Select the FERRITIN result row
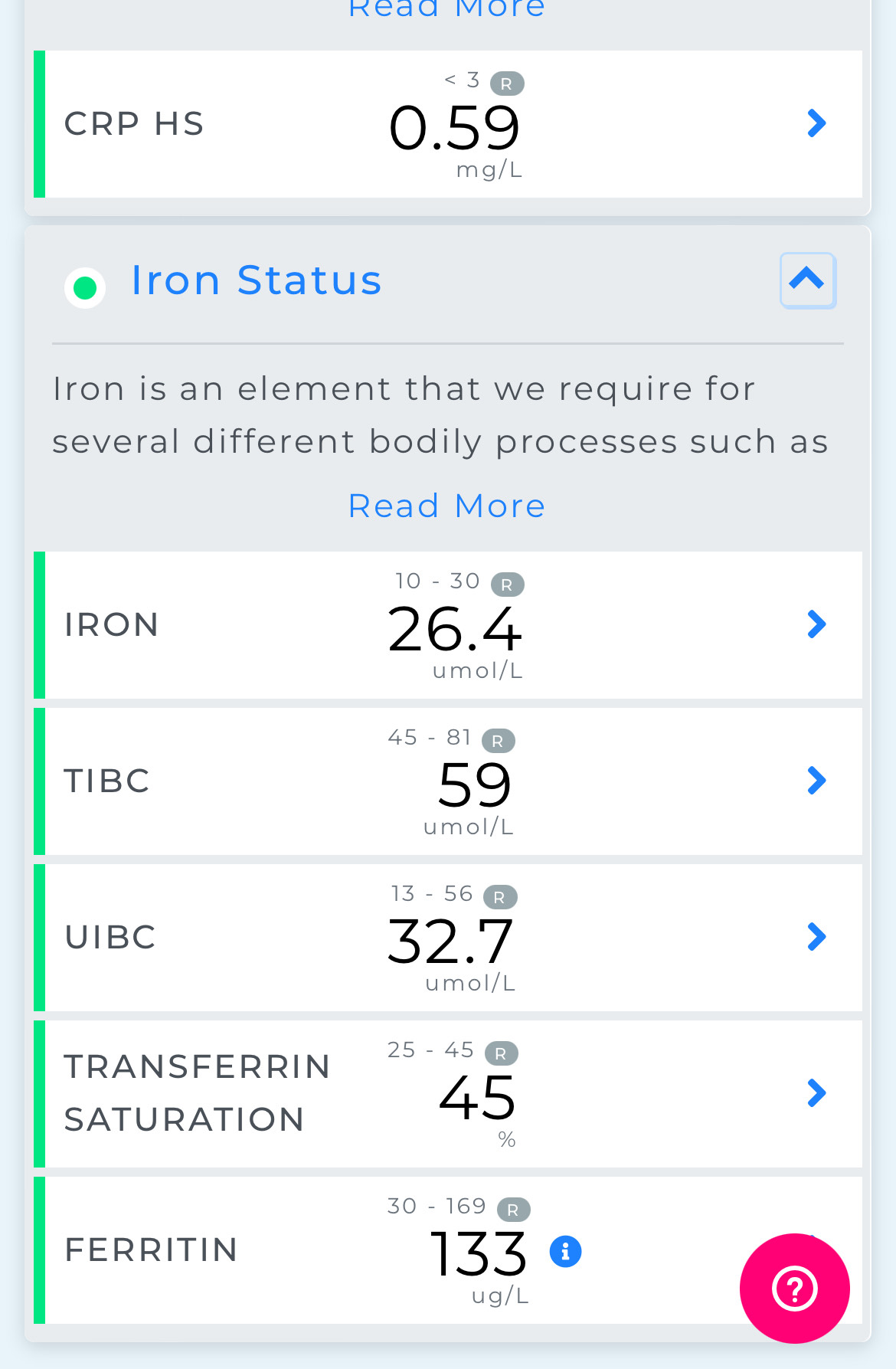 click(x=306, y=1250)
